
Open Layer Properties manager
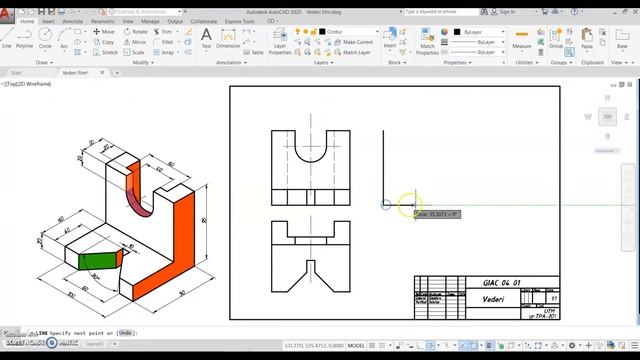[280, 41]
